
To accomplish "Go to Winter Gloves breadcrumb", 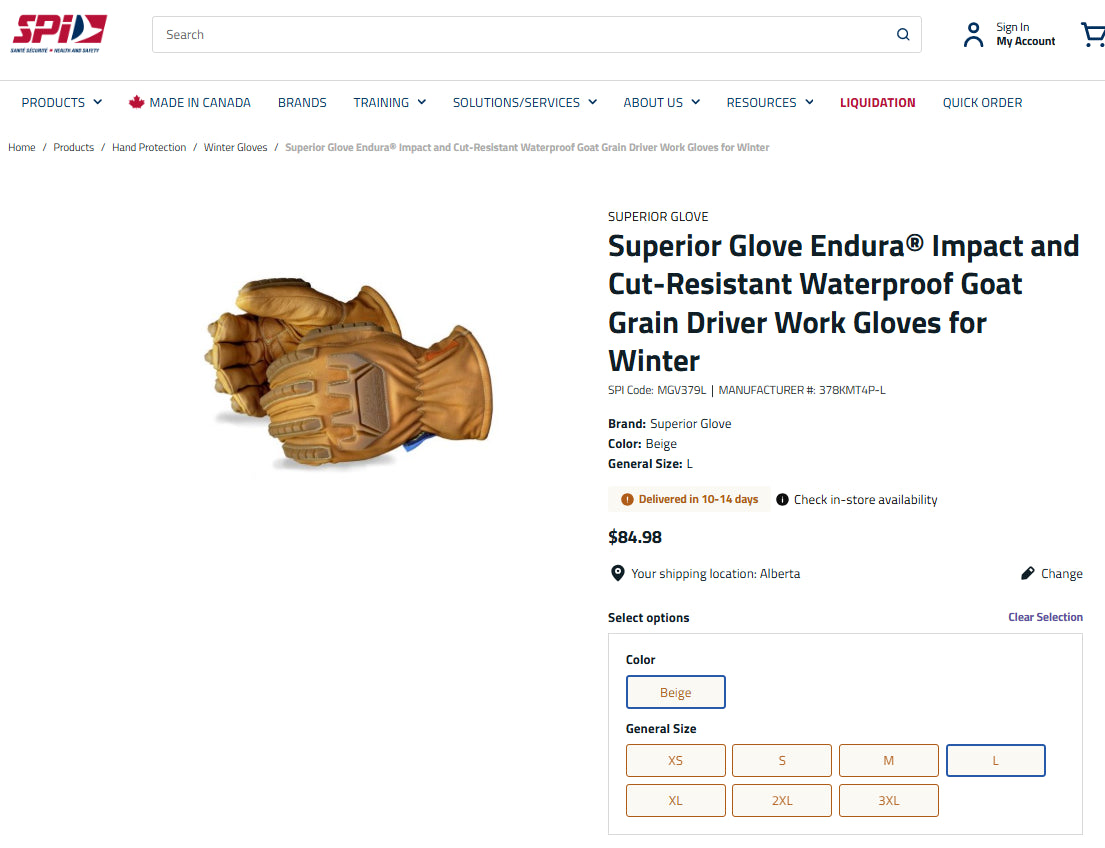I will [235, 147].
